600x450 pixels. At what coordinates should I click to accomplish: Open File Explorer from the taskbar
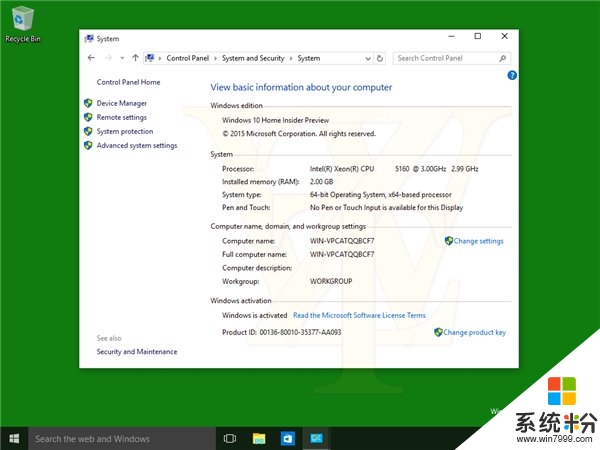(259, 439)
